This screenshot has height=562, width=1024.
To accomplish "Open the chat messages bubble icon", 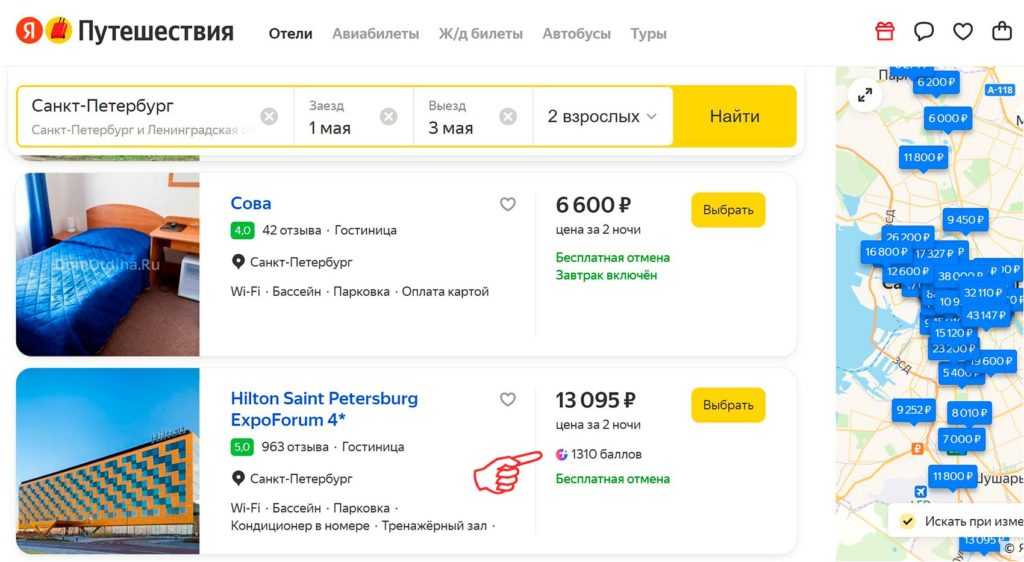I will pos(924,32).
